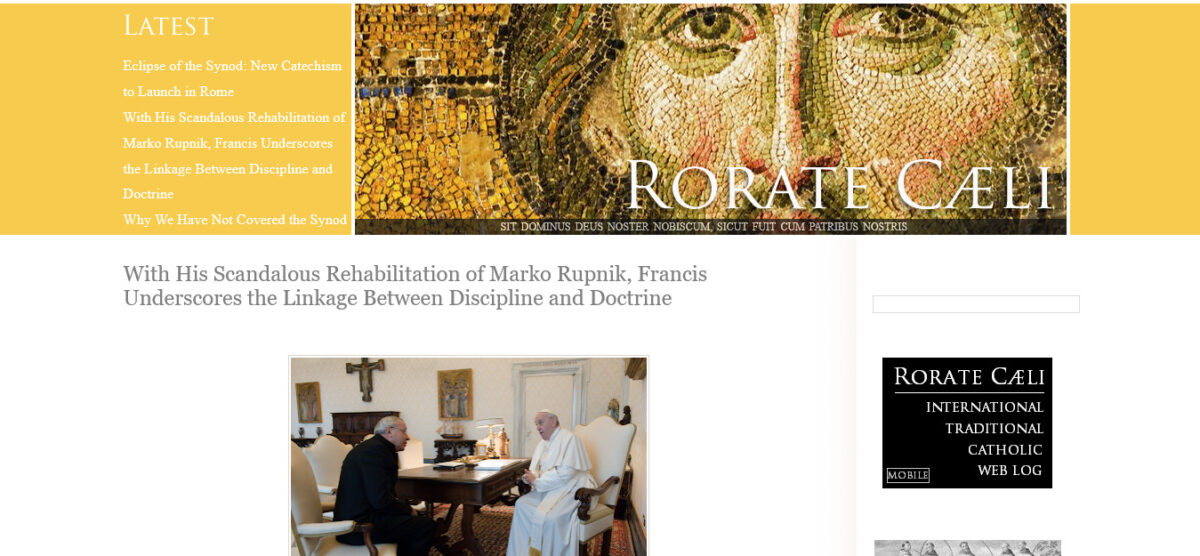1200x556 pixels.
Task: Click the crucifix on the wall in photo
Action: click(366, 378)
